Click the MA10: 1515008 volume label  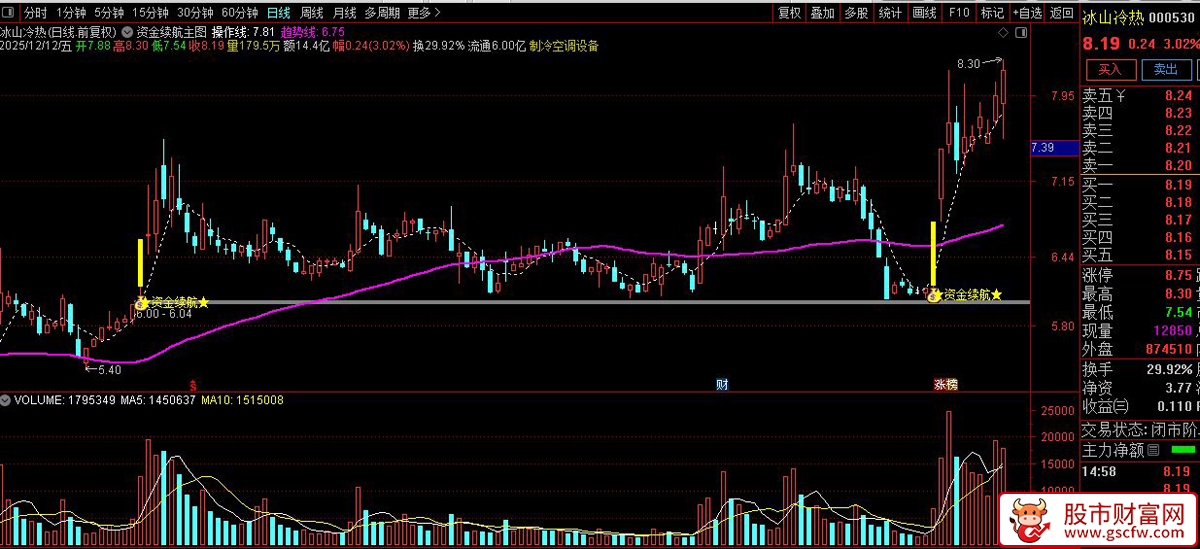[244, 400]
